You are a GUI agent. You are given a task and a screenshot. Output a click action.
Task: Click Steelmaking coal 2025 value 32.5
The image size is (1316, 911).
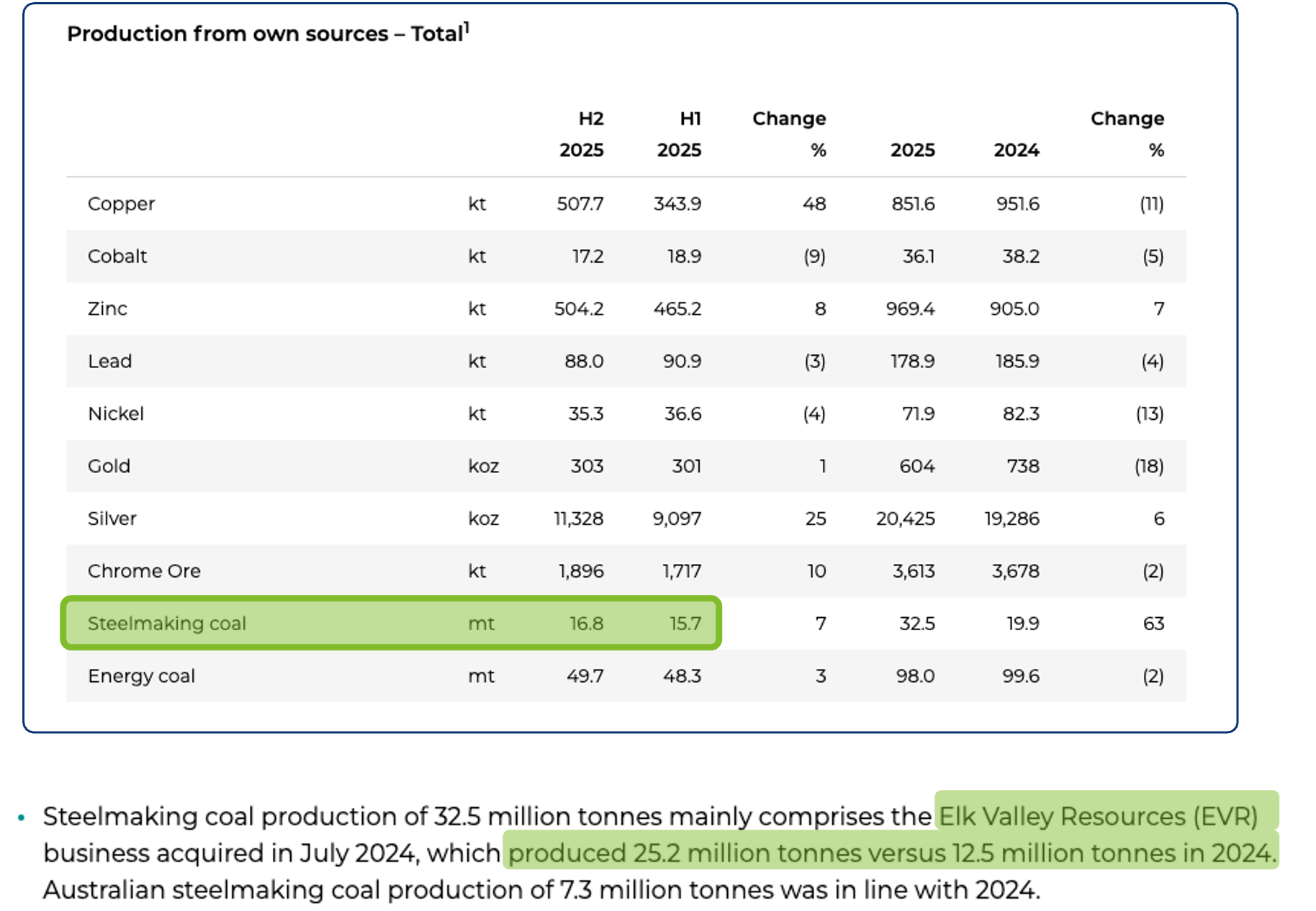(917, 624)
